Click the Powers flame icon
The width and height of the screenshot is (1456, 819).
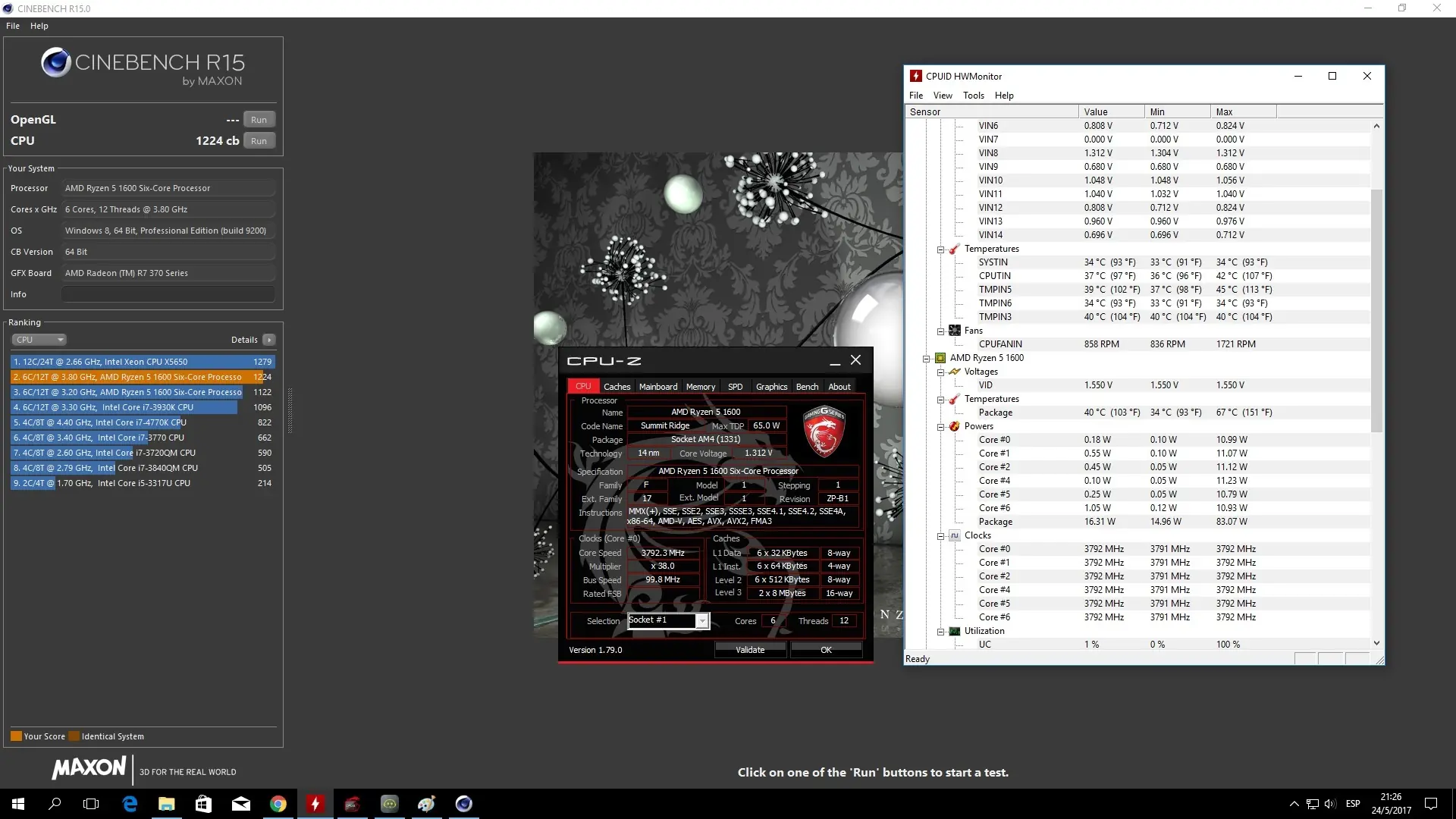point(955,426)
